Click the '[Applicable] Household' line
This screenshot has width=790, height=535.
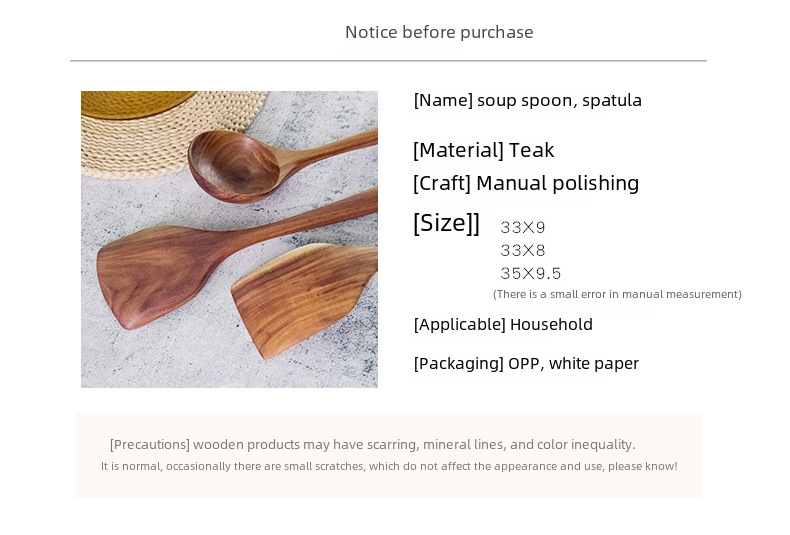(x=503, y=324)
